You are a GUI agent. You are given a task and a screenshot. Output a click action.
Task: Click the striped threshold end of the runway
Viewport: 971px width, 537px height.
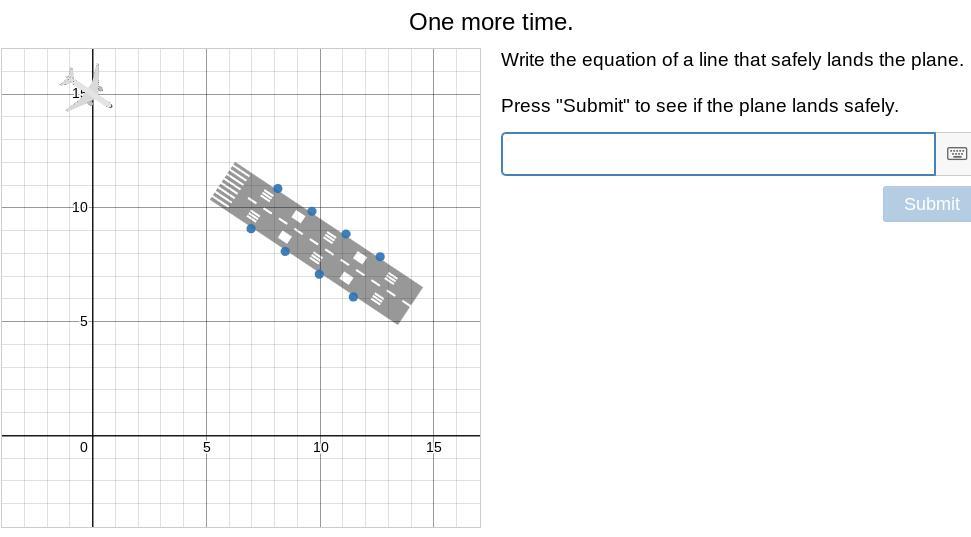click(232, 184)
